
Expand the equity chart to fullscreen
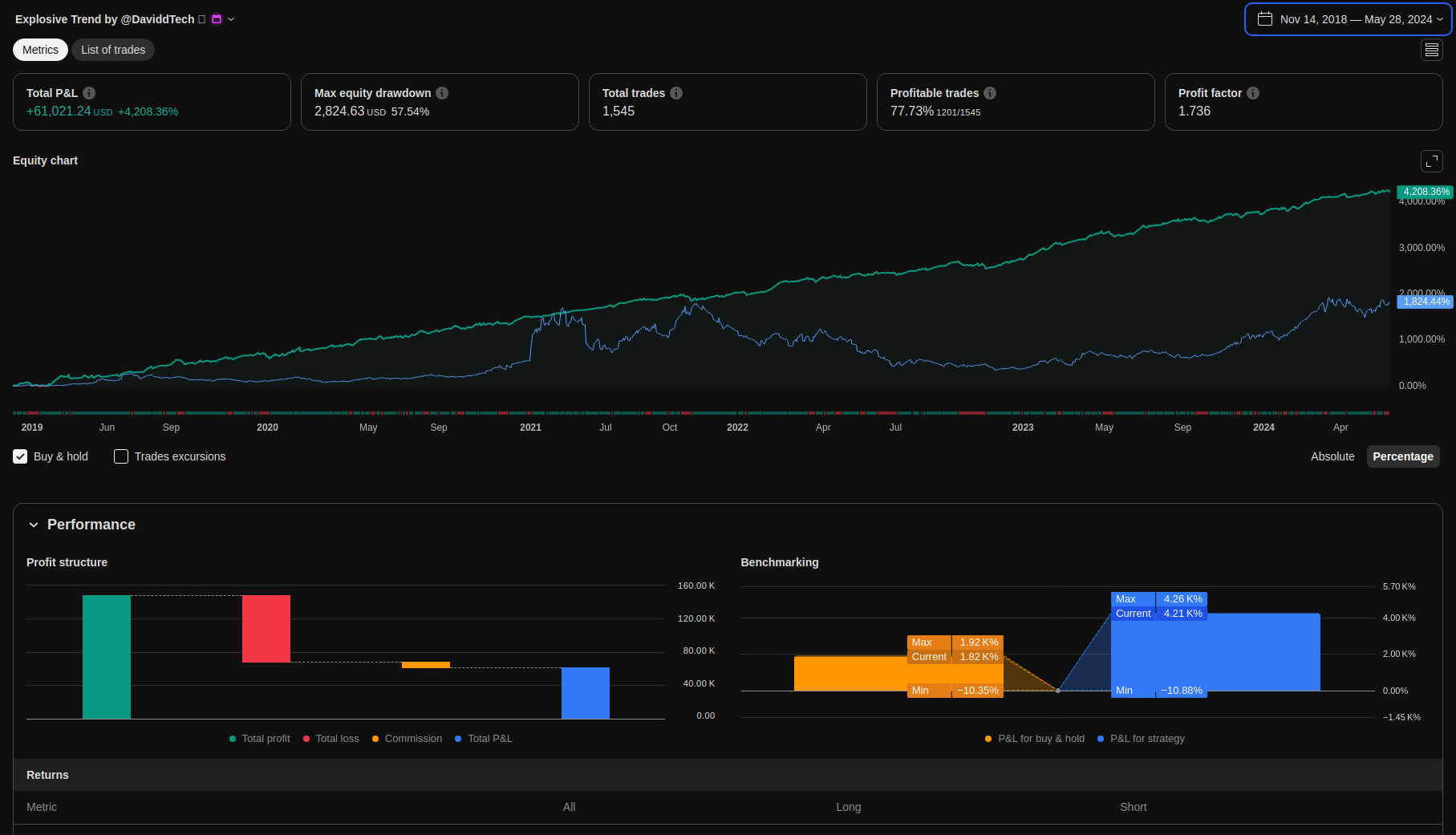1432,161
